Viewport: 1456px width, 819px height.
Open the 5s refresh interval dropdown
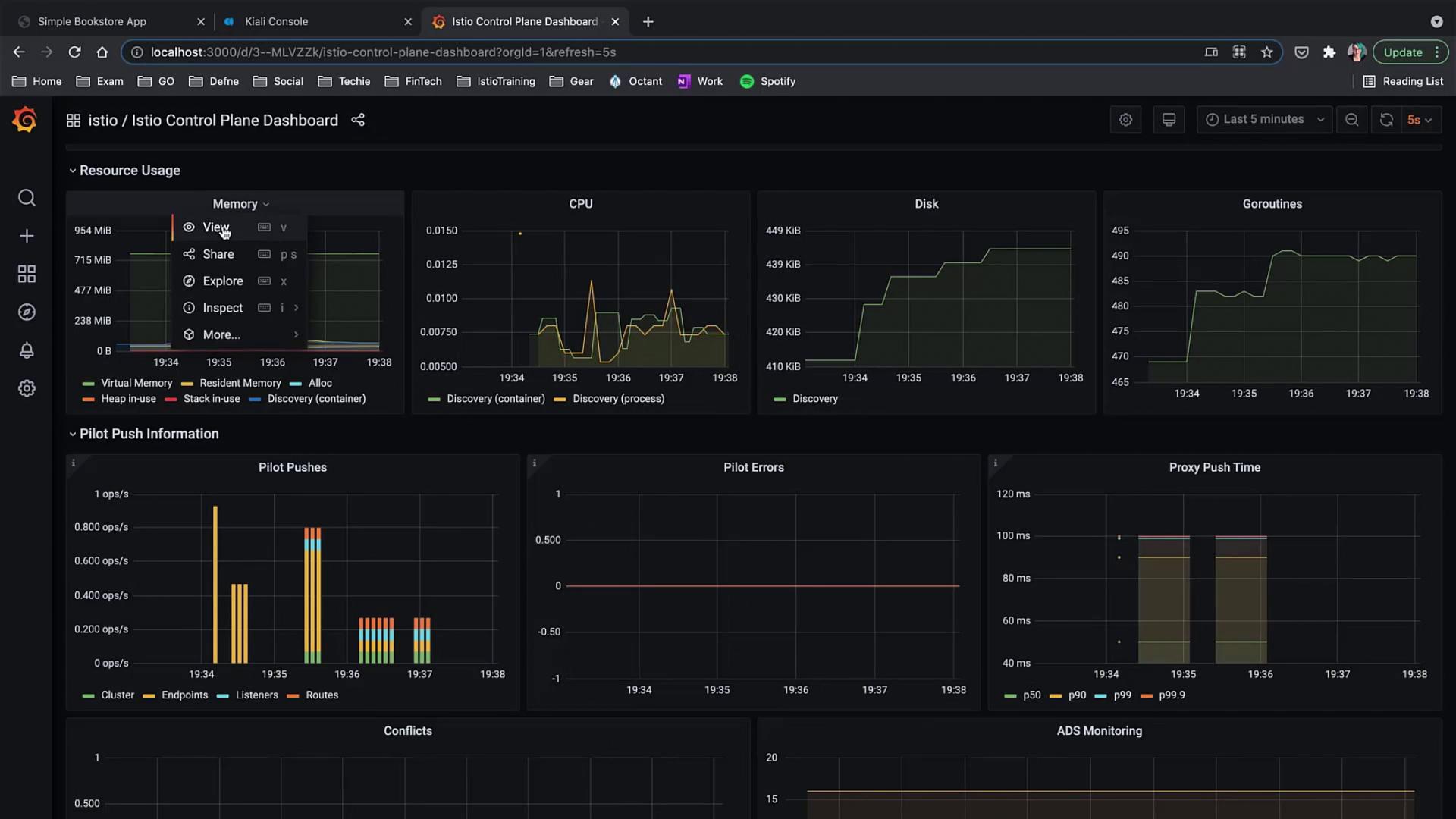[1420, 120]
